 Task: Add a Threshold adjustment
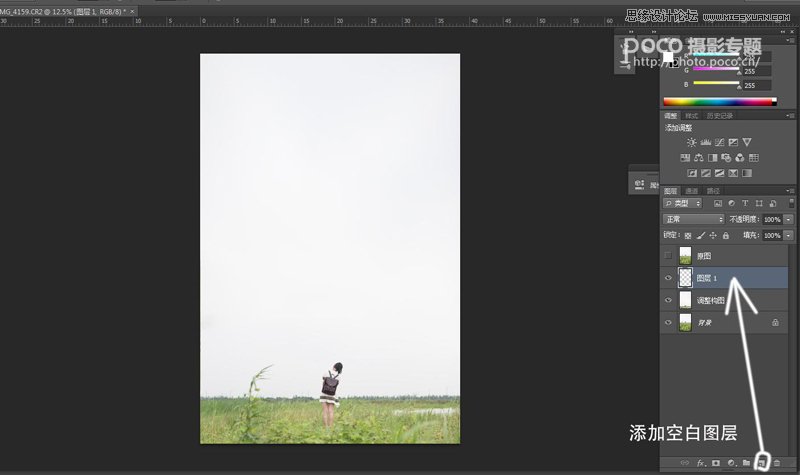719,173
